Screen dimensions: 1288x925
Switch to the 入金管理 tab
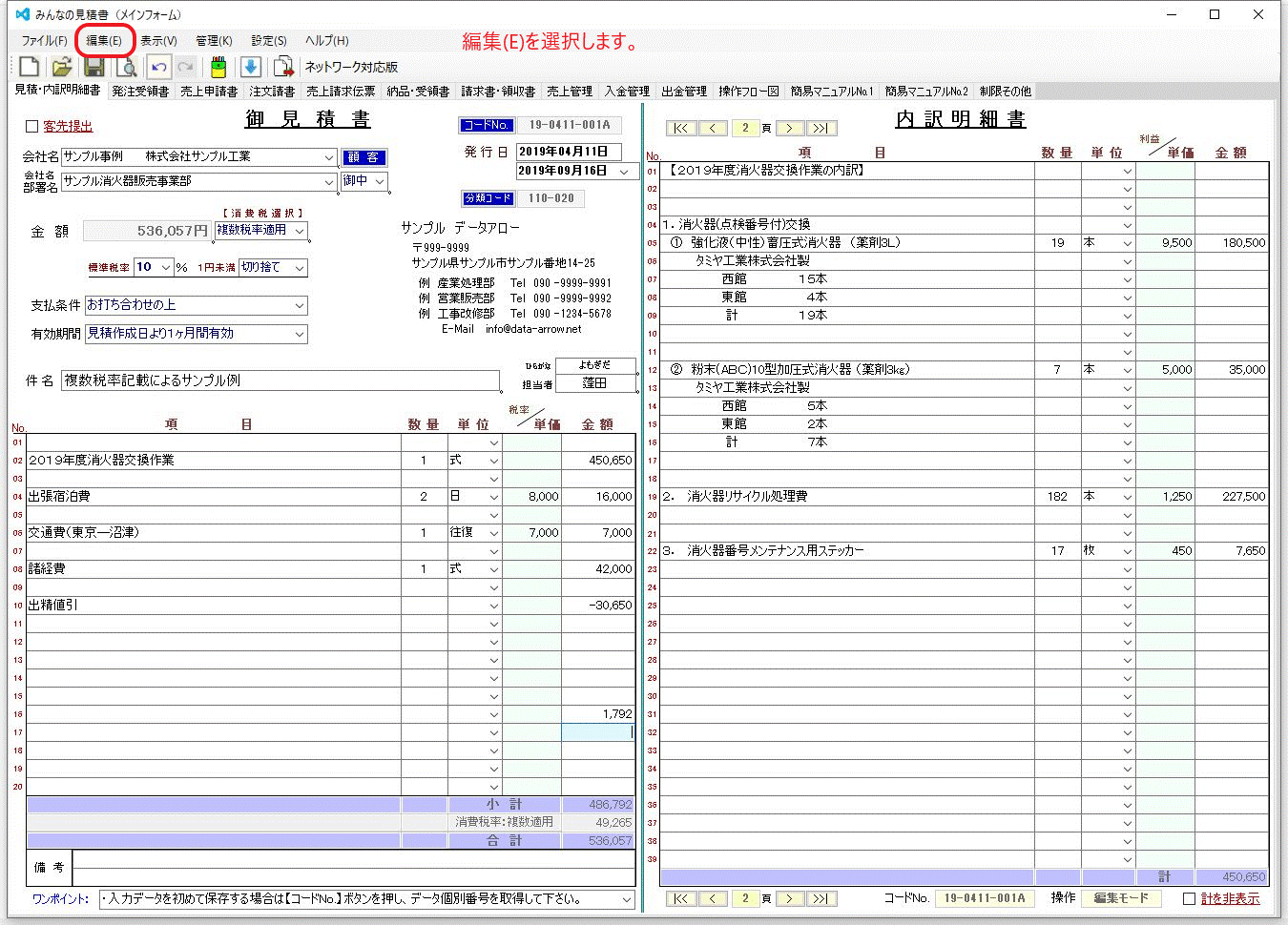pos(627,92)
